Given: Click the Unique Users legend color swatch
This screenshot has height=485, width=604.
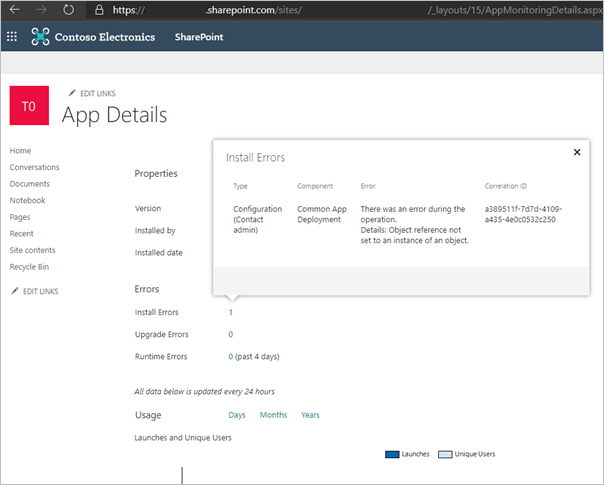Looking at the screenshot, I should [445, 455].
